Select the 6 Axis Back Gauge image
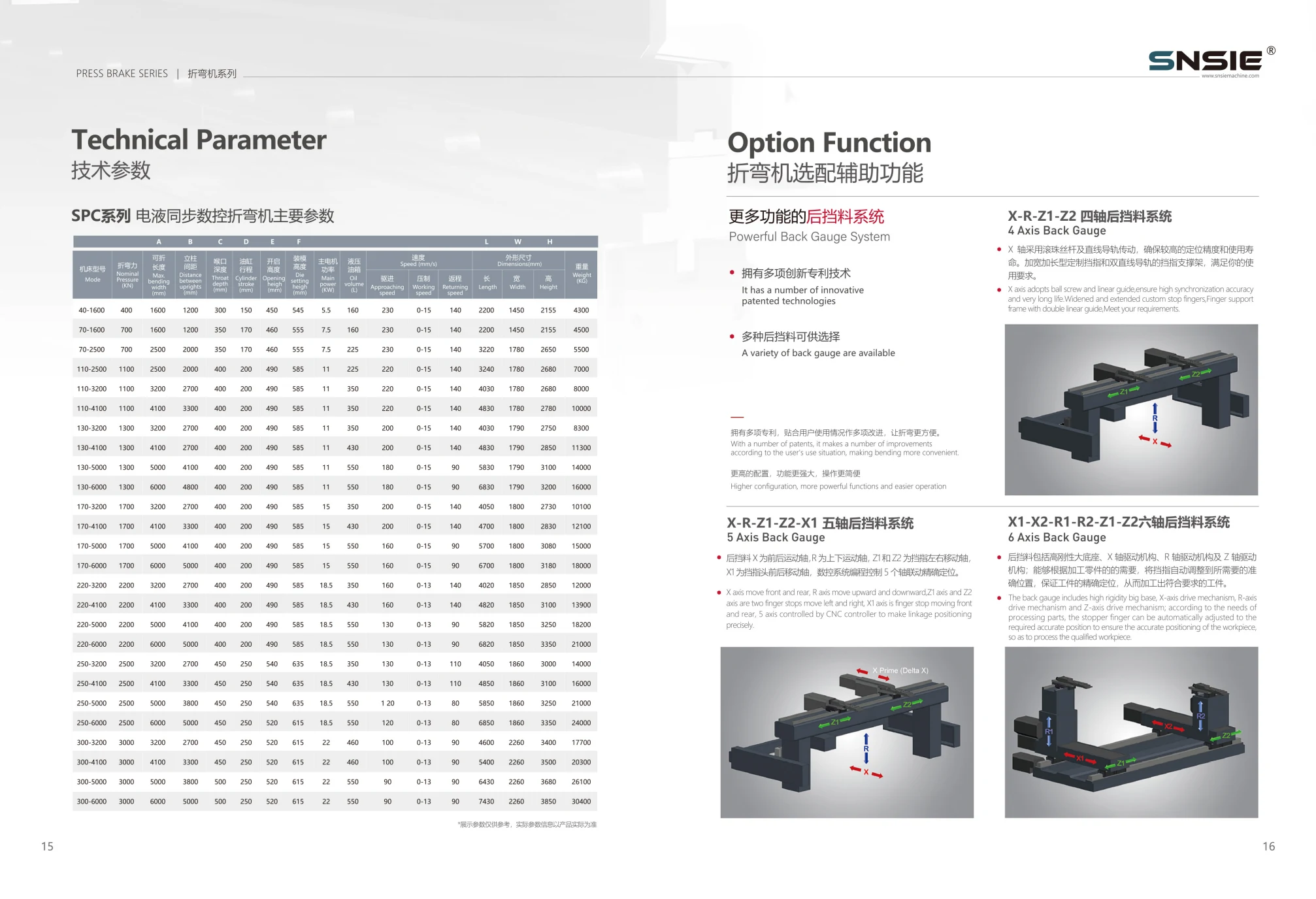This screenshot has width=1316, height=899. 1131,732
